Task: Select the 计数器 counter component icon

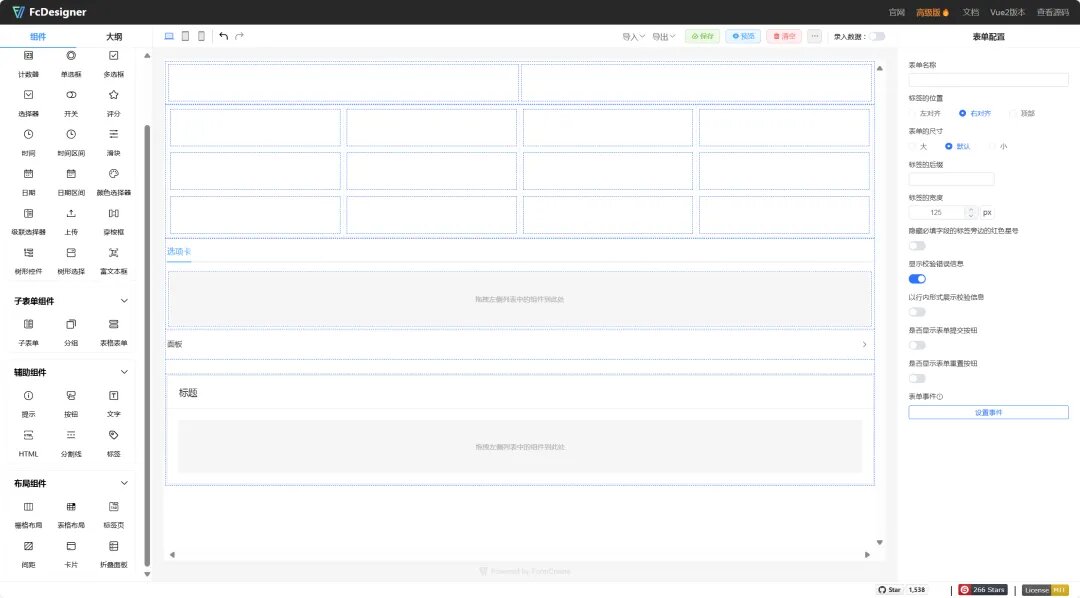Action: (28, 55)
